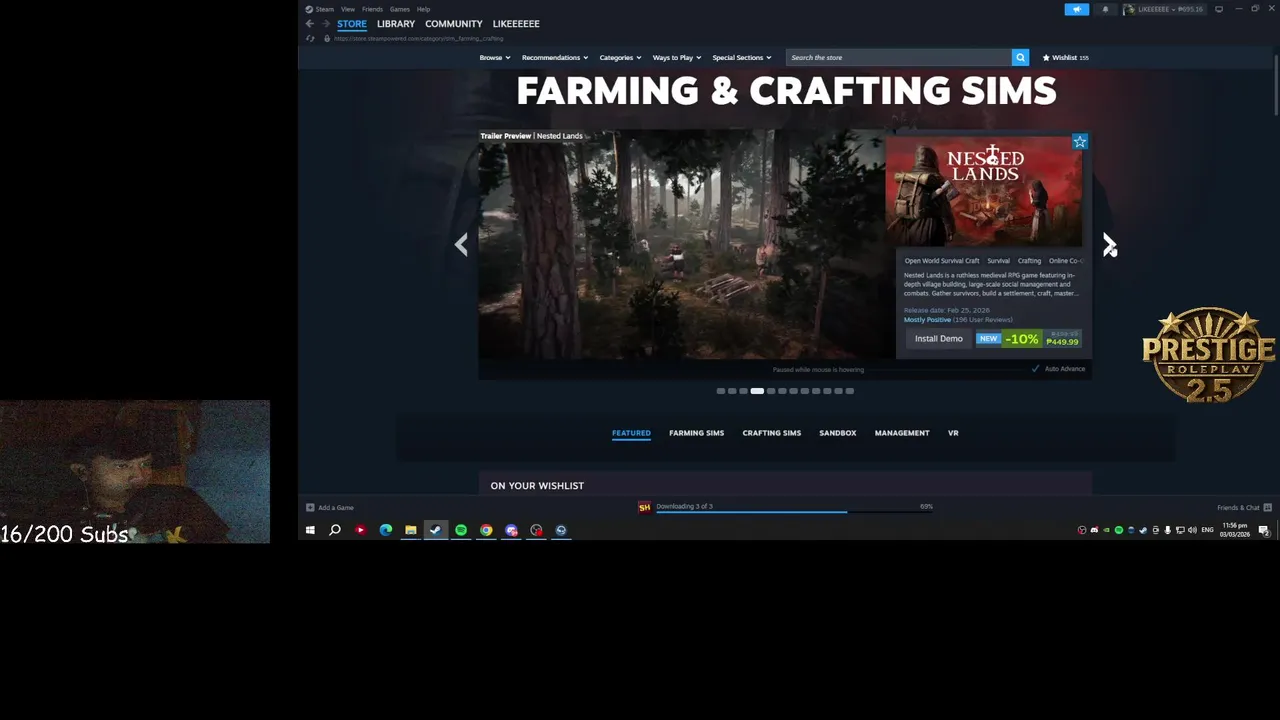Switch to the LIBRARY tab
Viewport: 1280px width, 720px height.
396,24
